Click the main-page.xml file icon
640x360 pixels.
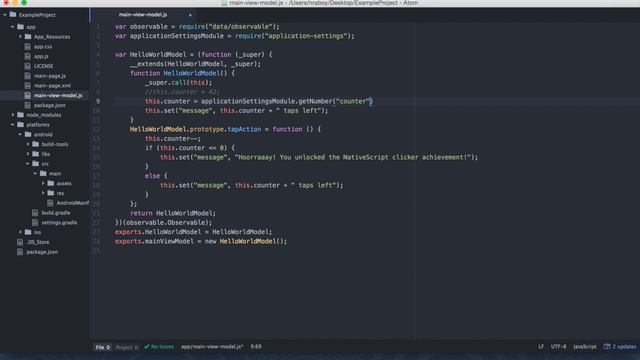(x=28, y=86)
